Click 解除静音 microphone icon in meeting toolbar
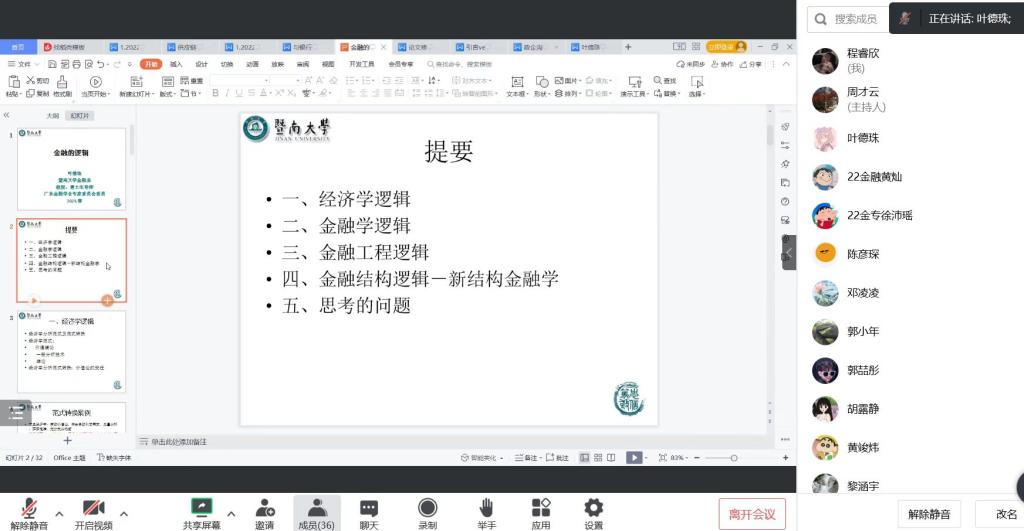This screenshot has width=1024, height=531. point(29,508)
